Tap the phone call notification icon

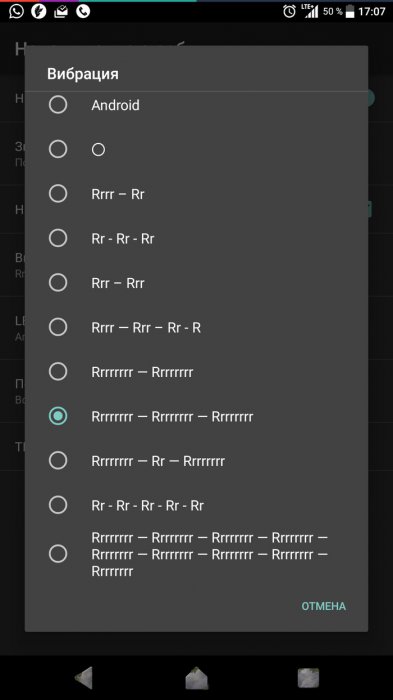83,11
